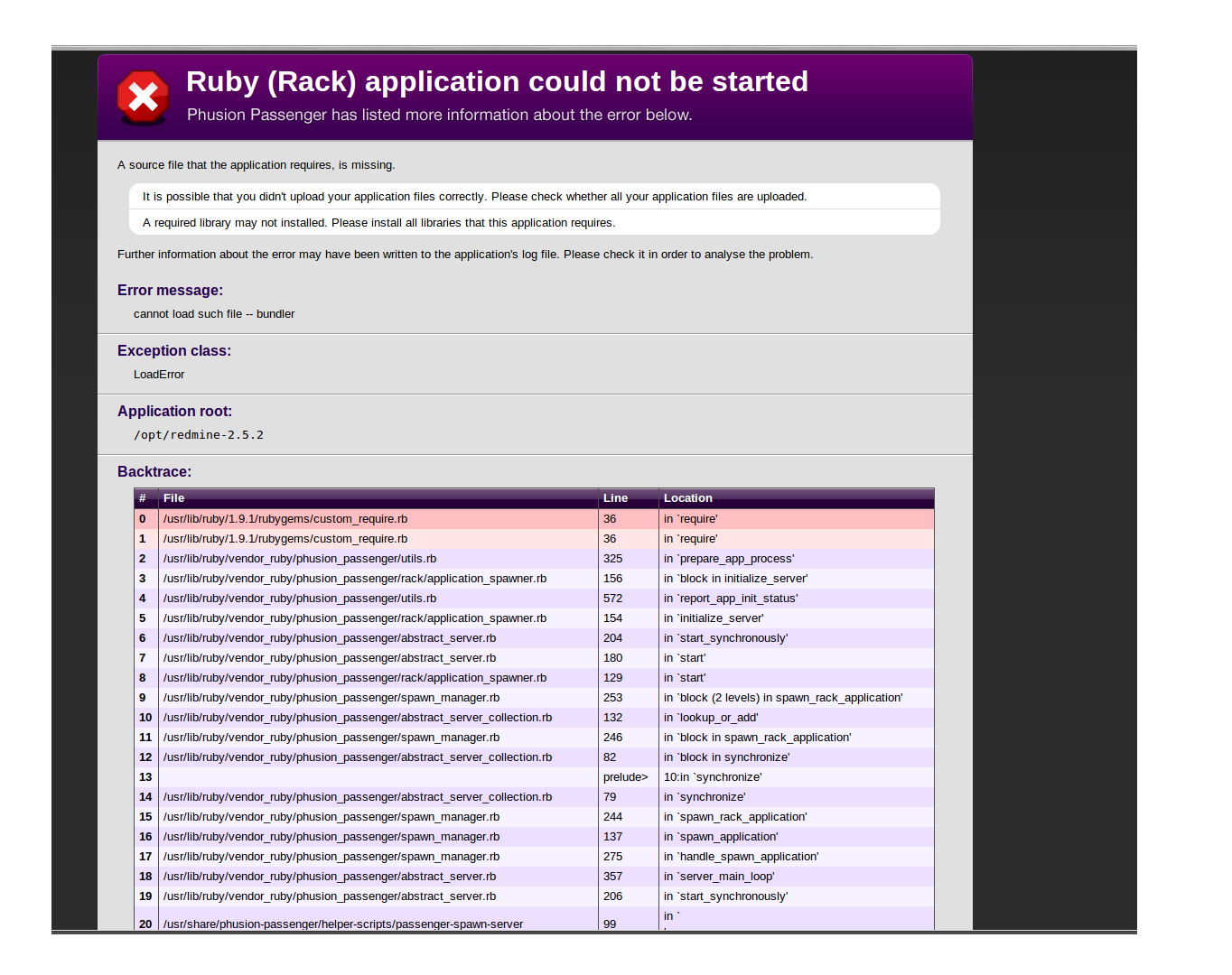Screen dimensions: 1232x975
Task: Click the "prelude>" cell in row 13
Action: click(625, 777)
